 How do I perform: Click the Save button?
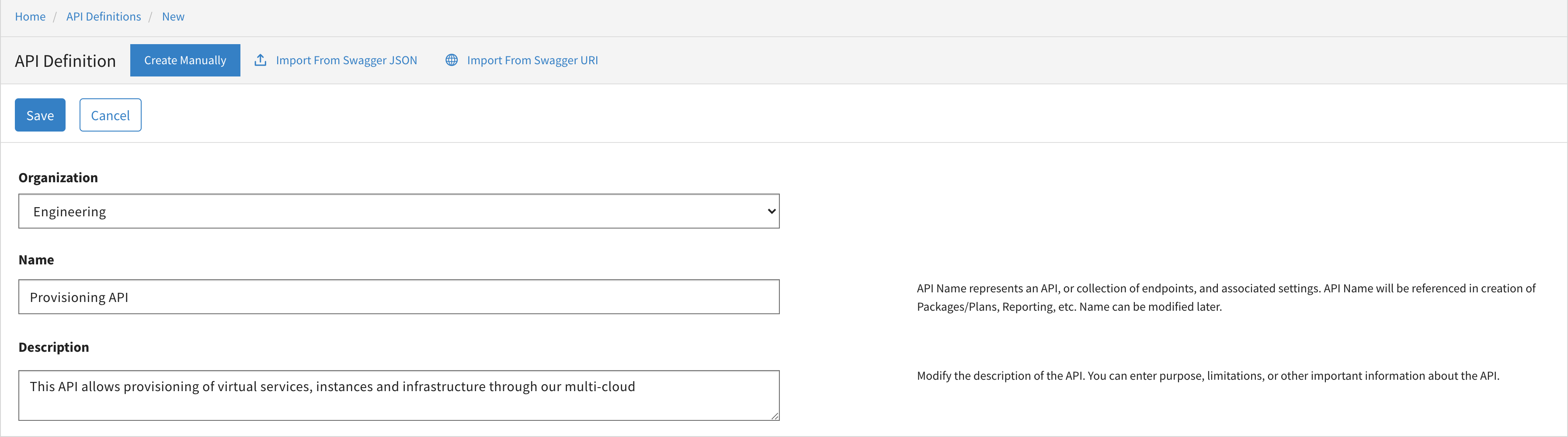(x=40, y=115)
